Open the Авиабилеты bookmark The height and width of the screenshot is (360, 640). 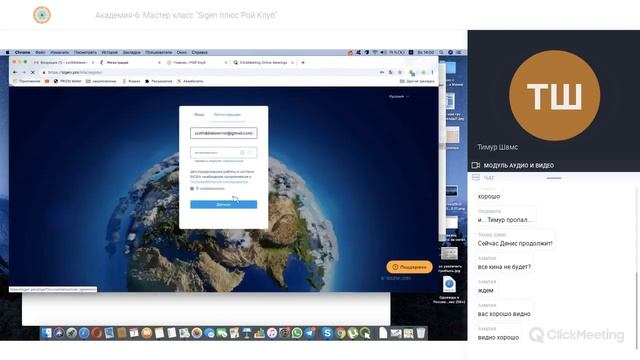190,81
